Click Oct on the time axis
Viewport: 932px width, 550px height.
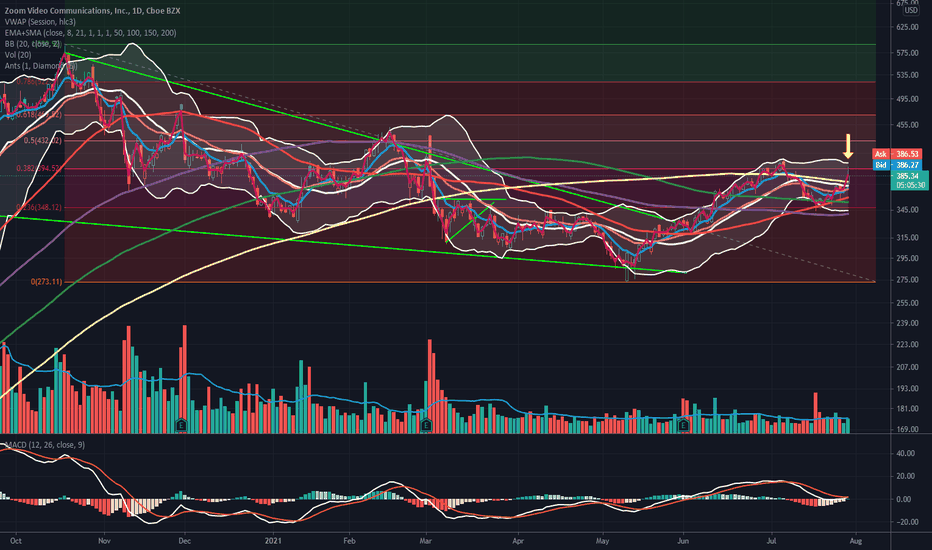[x=15, y=541]
